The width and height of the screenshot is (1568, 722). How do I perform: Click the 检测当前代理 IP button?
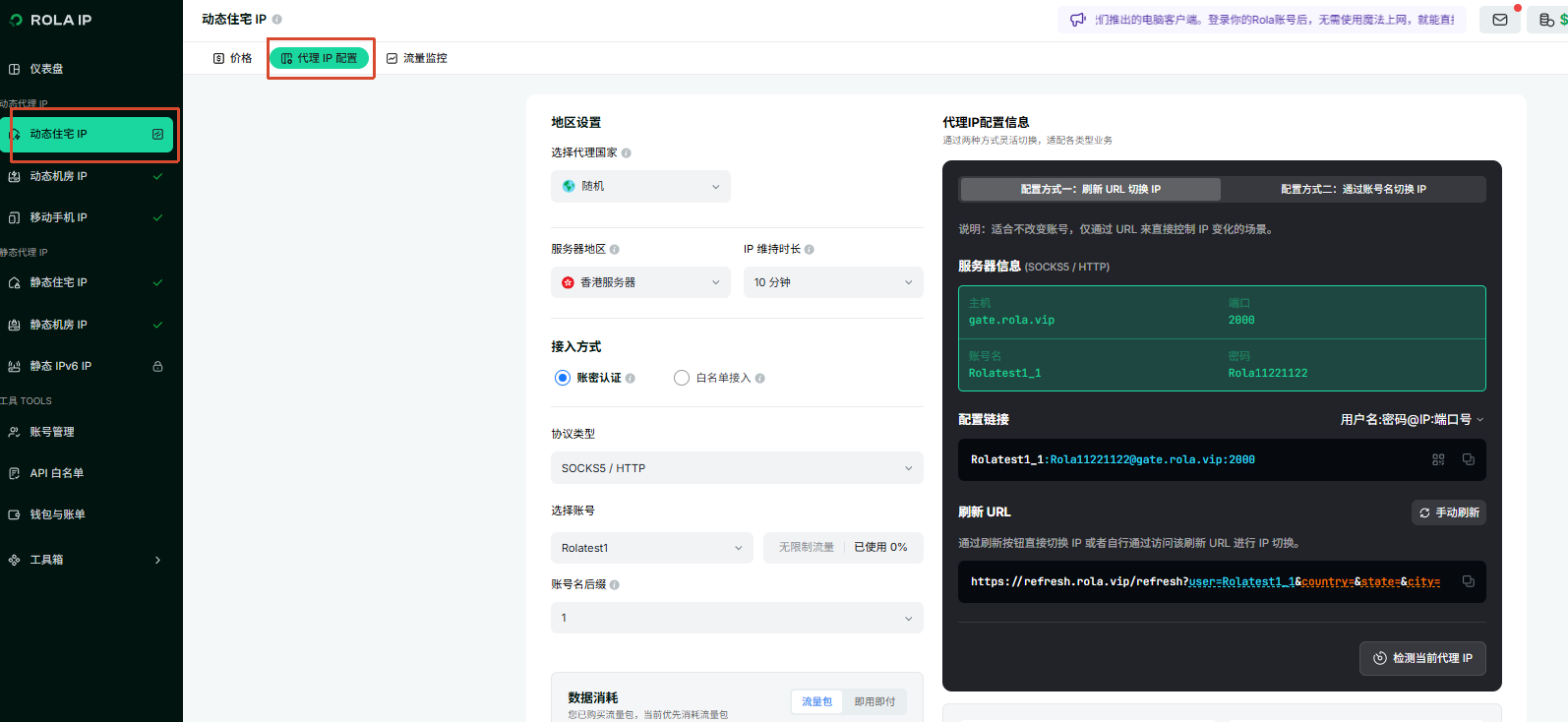tap(1423, 658)
